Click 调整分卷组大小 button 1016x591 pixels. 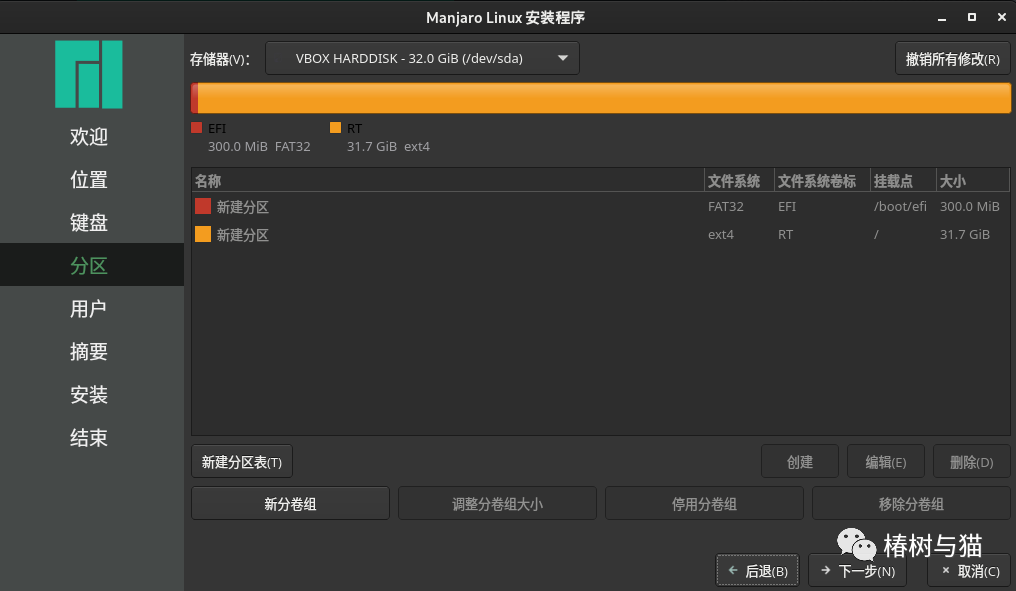(497, 504)
